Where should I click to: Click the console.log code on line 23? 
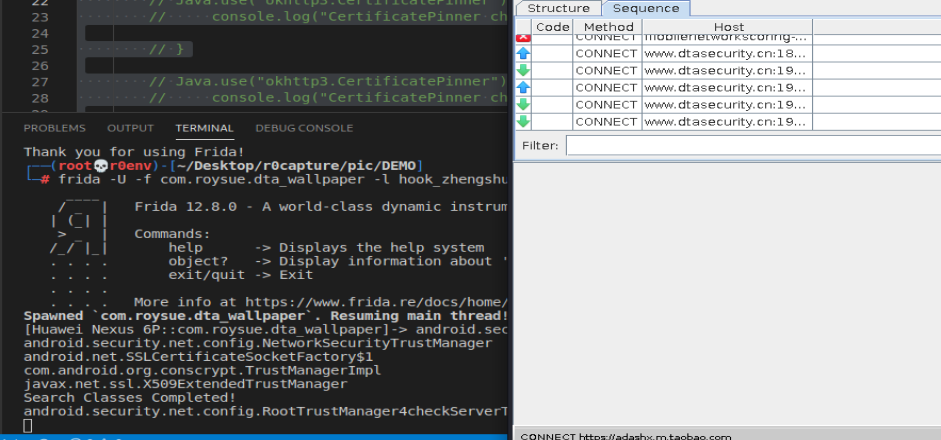click(359, 17)
